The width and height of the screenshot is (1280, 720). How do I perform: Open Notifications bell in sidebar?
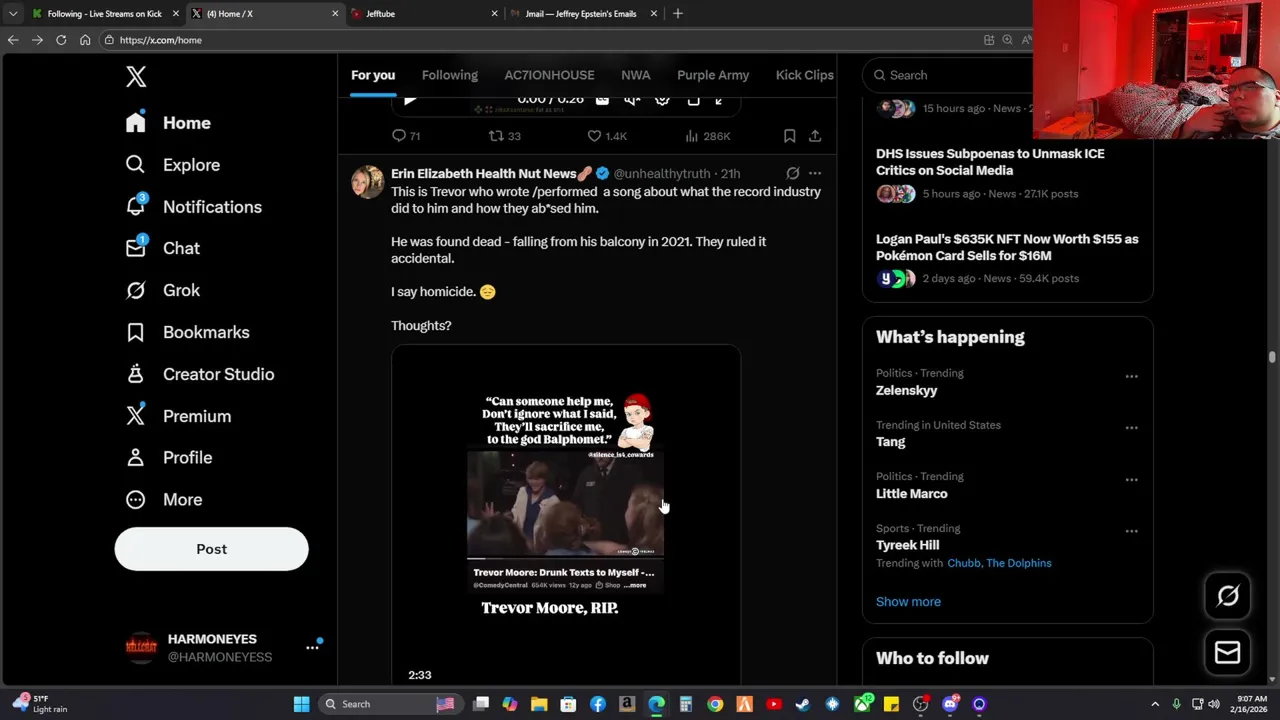tap(136, 206)
